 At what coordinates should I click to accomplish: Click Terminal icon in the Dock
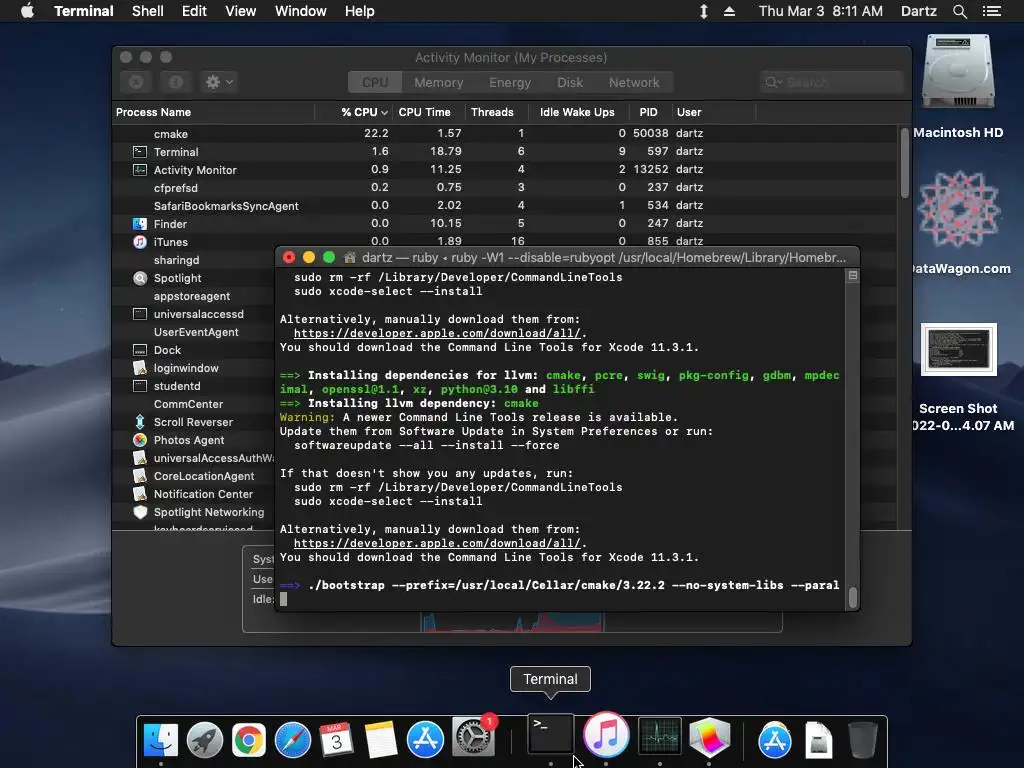551,735
